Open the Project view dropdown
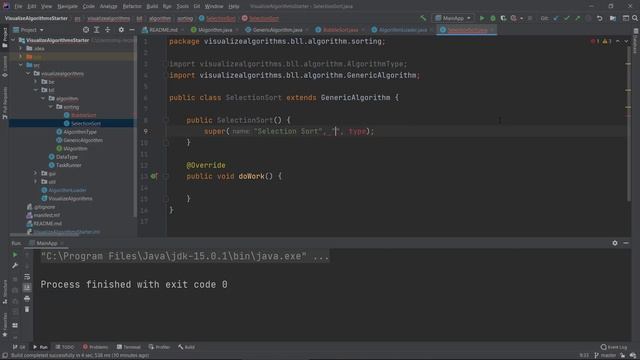Image resolution: width=640 pixels, height=360 pixels. click(29, 30)
